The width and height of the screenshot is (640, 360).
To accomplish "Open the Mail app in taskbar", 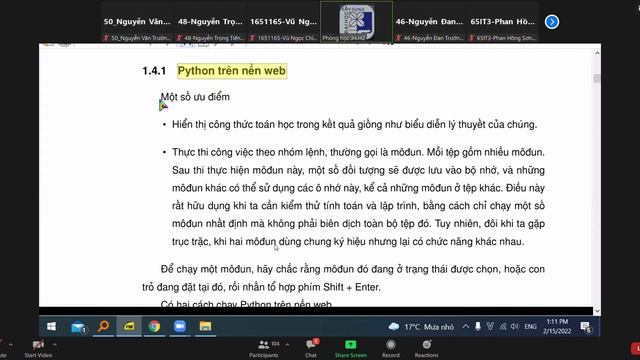I will (78, 327).
